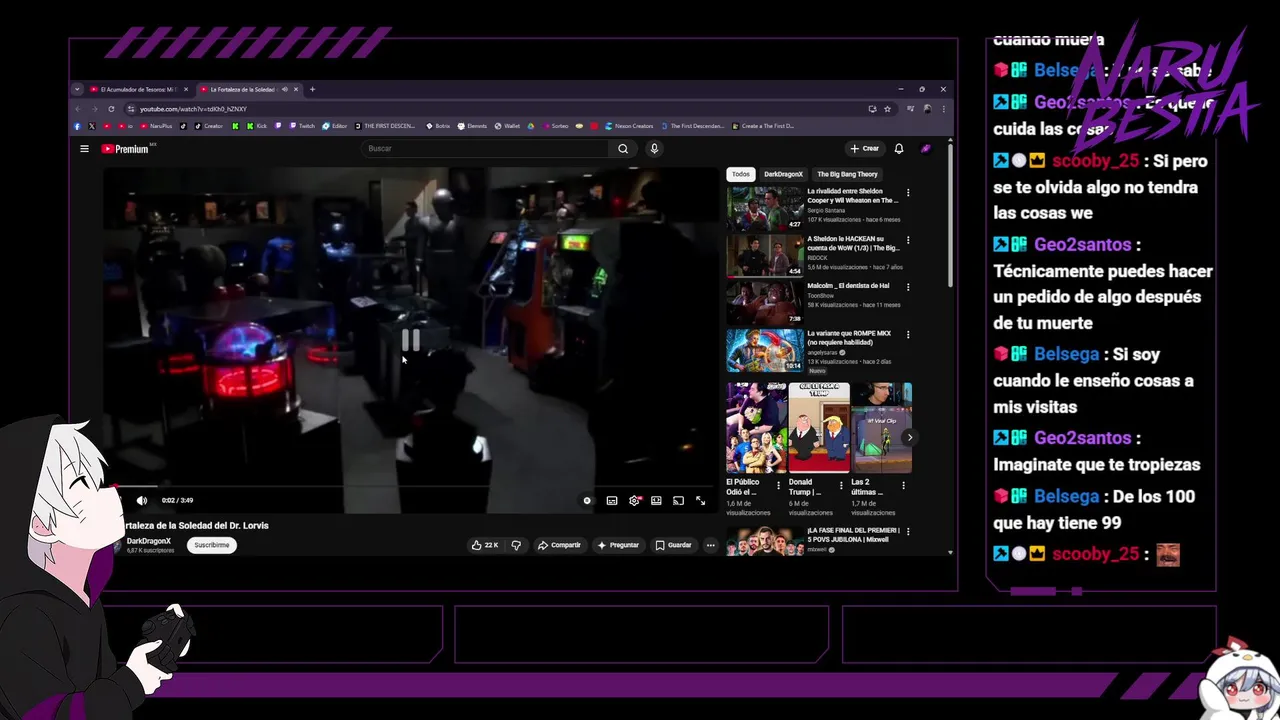This screenshot has width=1280, height=720.
Task: Open the DarkDragonX channel name link
Action: click(149, 541)
